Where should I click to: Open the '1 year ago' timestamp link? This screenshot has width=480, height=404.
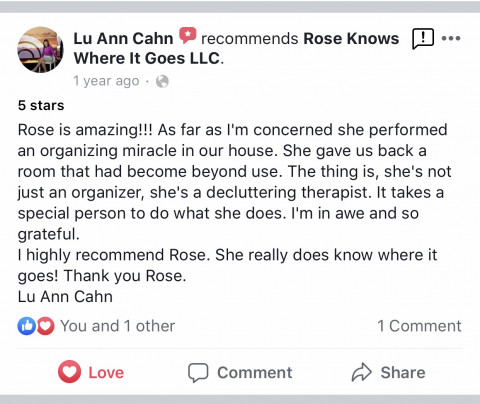(x=106, y=81)
